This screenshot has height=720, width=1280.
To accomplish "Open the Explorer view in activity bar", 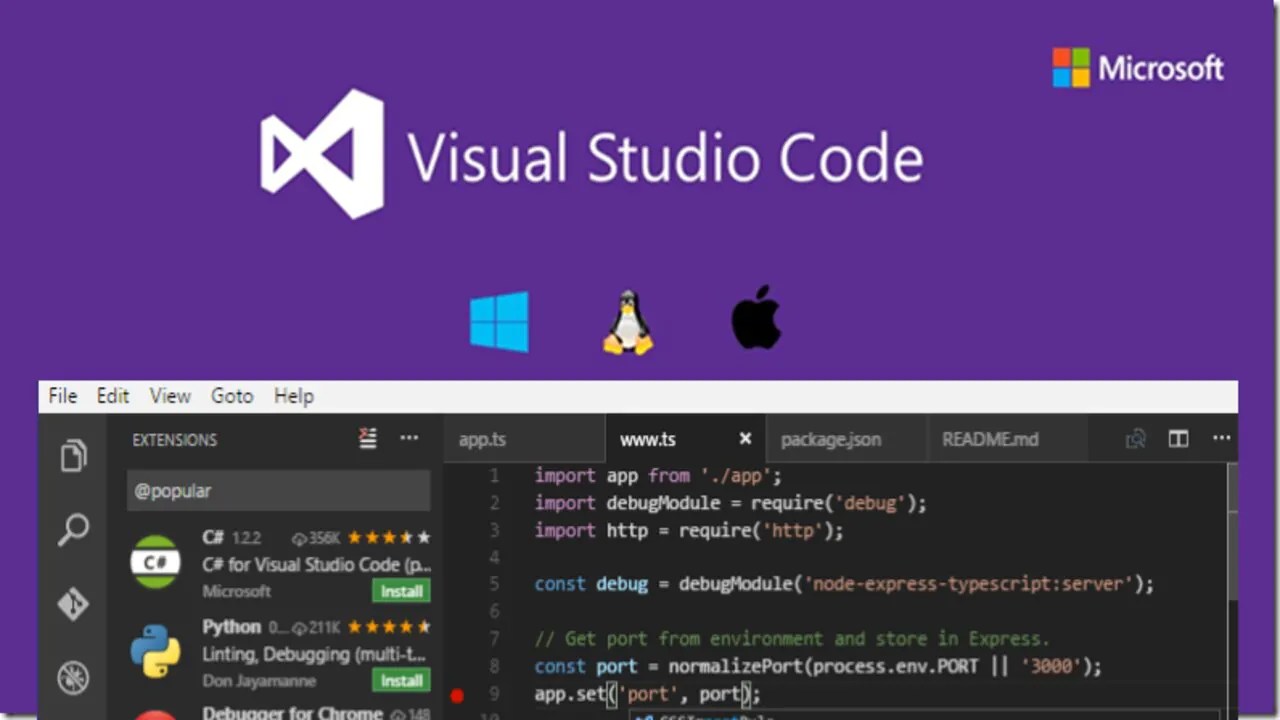I will pos(72,455).
